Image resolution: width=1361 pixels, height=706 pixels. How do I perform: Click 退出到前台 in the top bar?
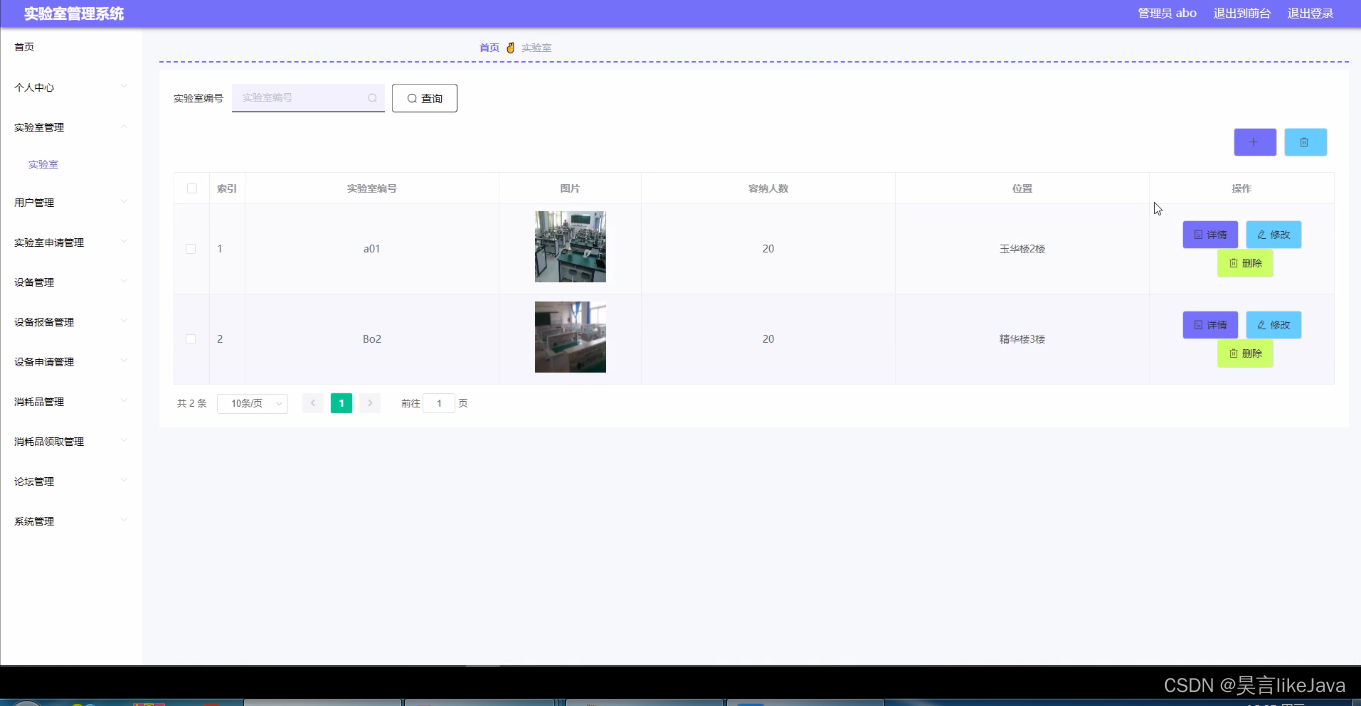(1242, 14)
